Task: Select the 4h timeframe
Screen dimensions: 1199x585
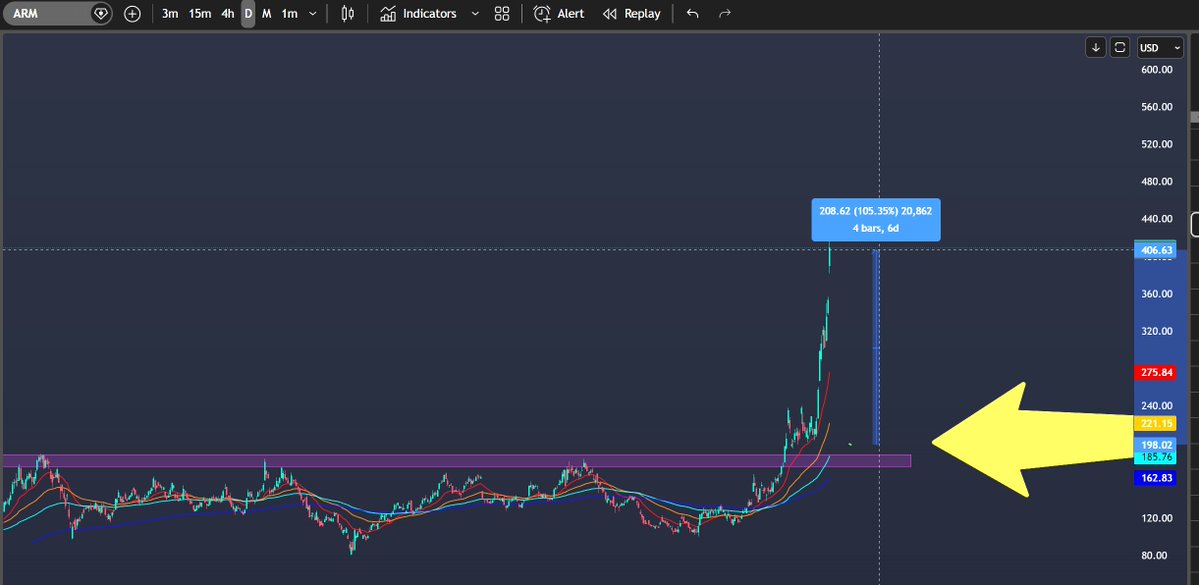Action: click(228, 14)
